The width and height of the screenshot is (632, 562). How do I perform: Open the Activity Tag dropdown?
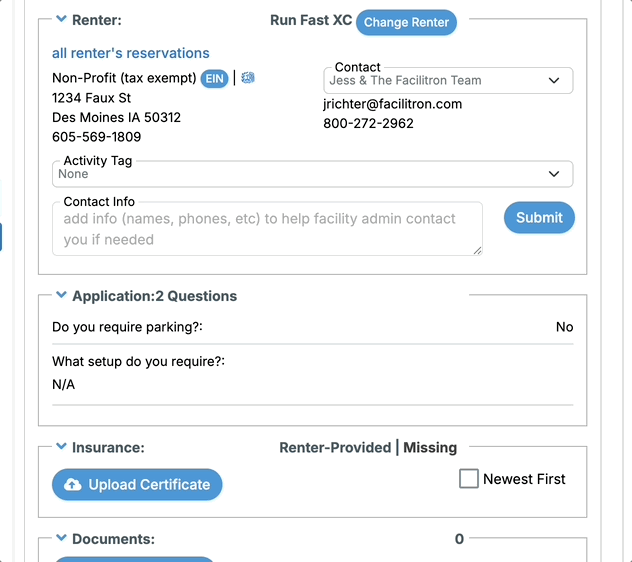click(x=312, y=174)
